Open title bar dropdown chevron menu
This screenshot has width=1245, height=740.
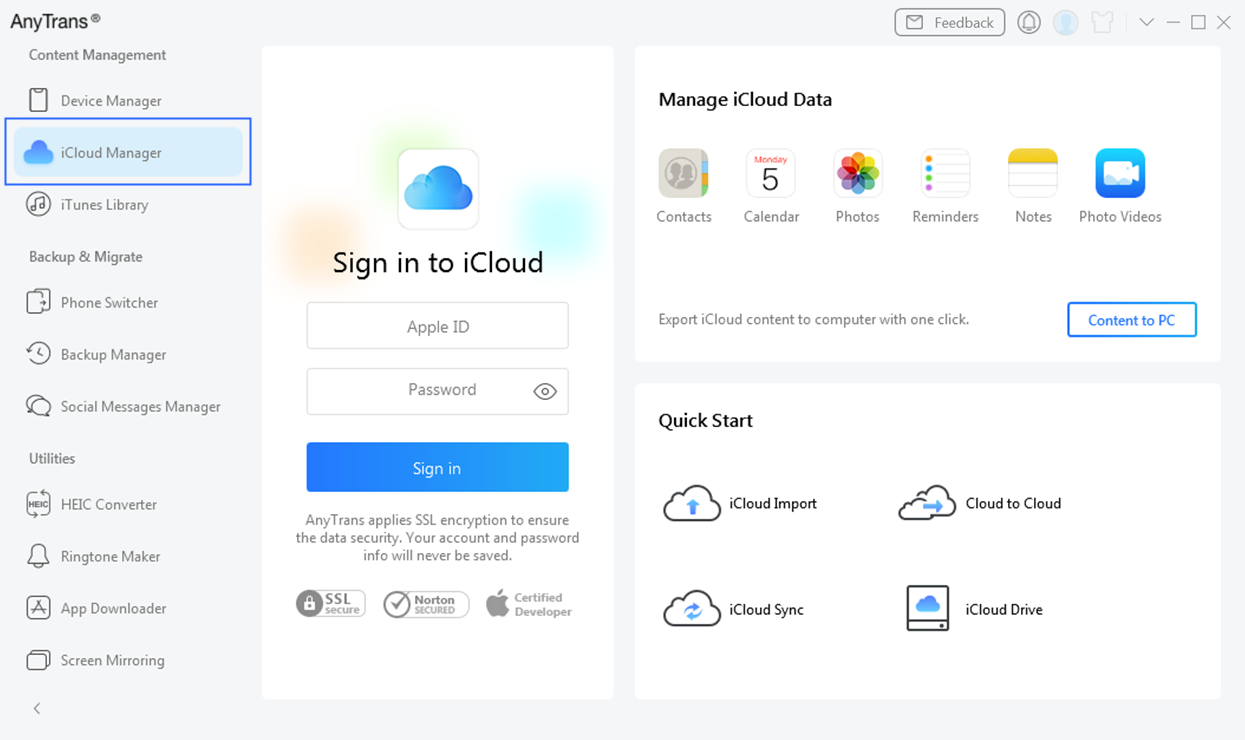[1146, 22]
